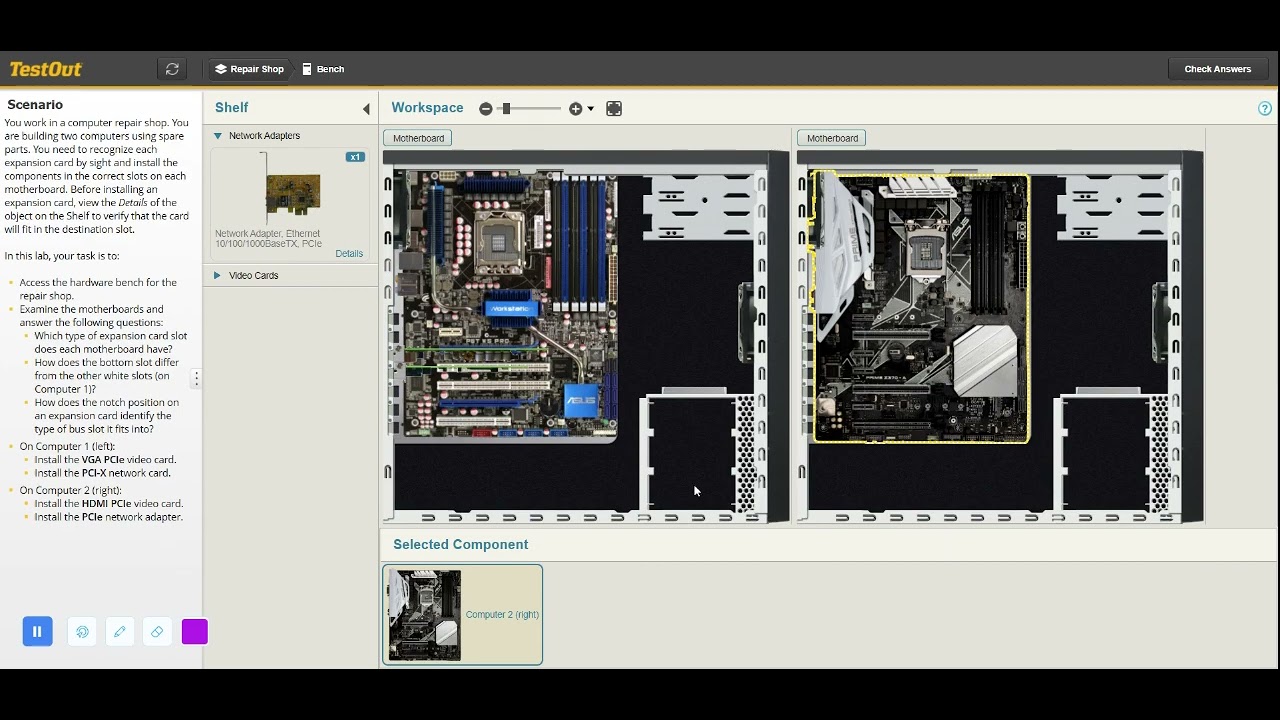Open the help question mark icon
This screenshot has width=1280, height=720.
pos(1266,109)
